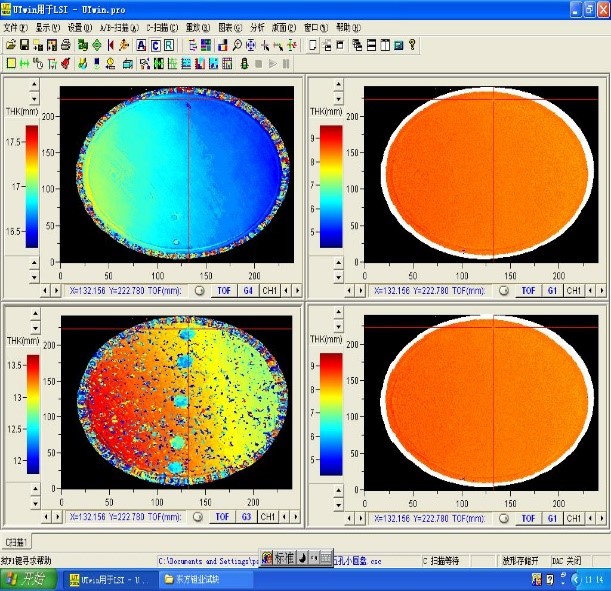Click the top-left panel THK color scale bar

32,187
